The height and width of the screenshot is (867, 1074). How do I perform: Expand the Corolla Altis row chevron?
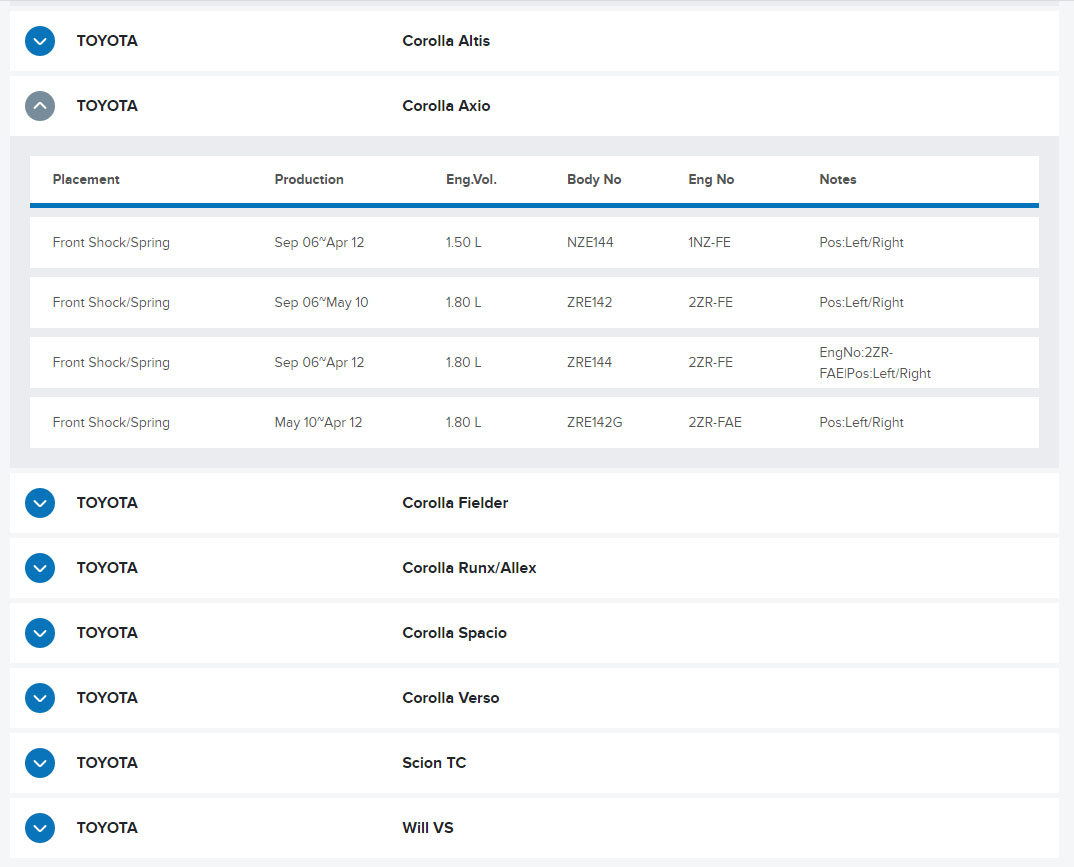[x=40, y=41]
